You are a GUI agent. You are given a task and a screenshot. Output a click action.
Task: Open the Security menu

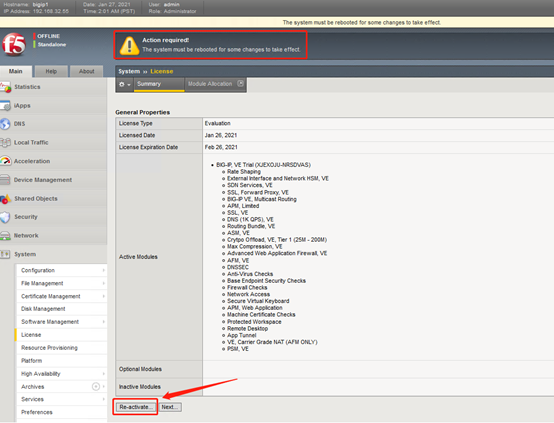click(53, 217)
